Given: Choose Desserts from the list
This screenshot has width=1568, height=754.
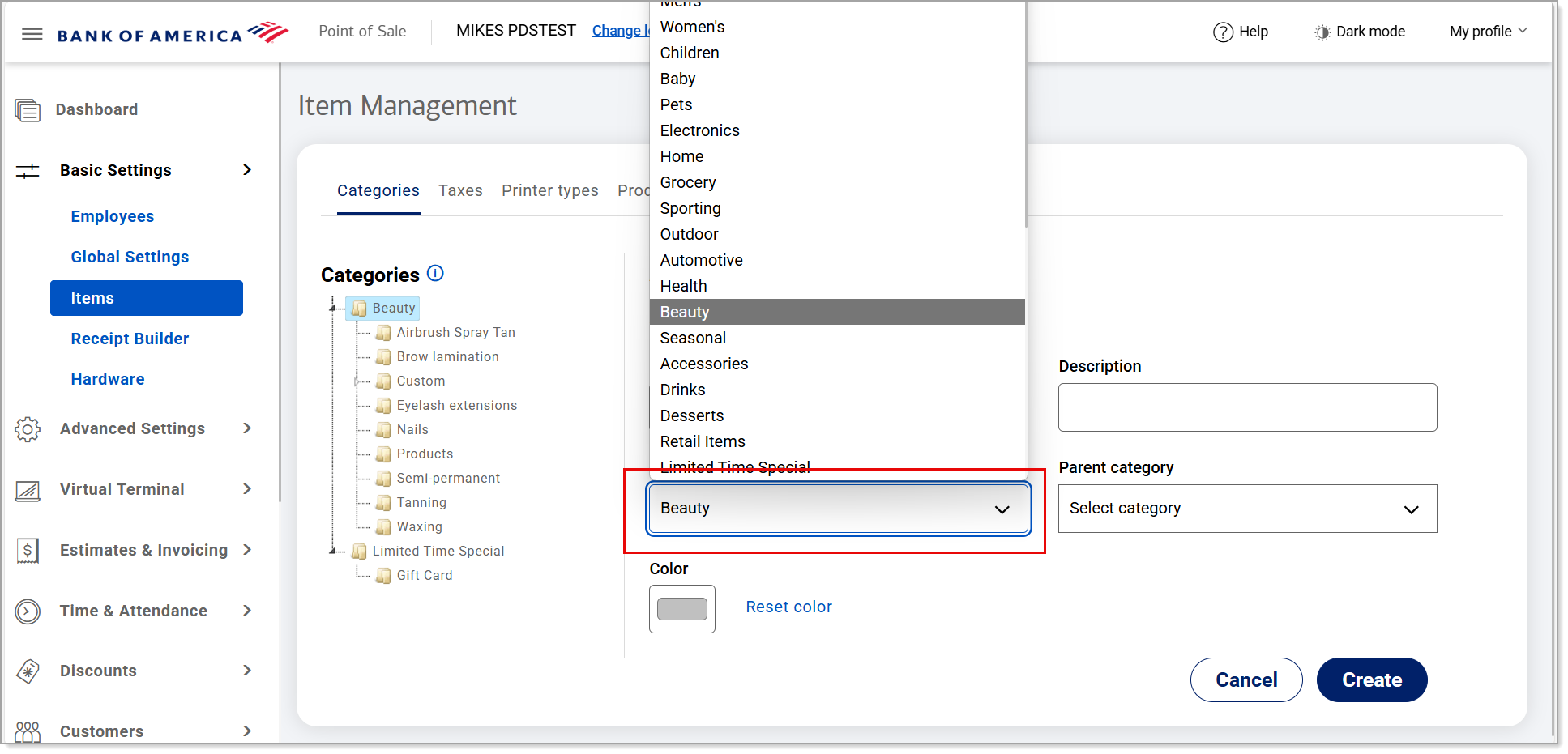Looking at the screenshot, I should coord(837,415).
